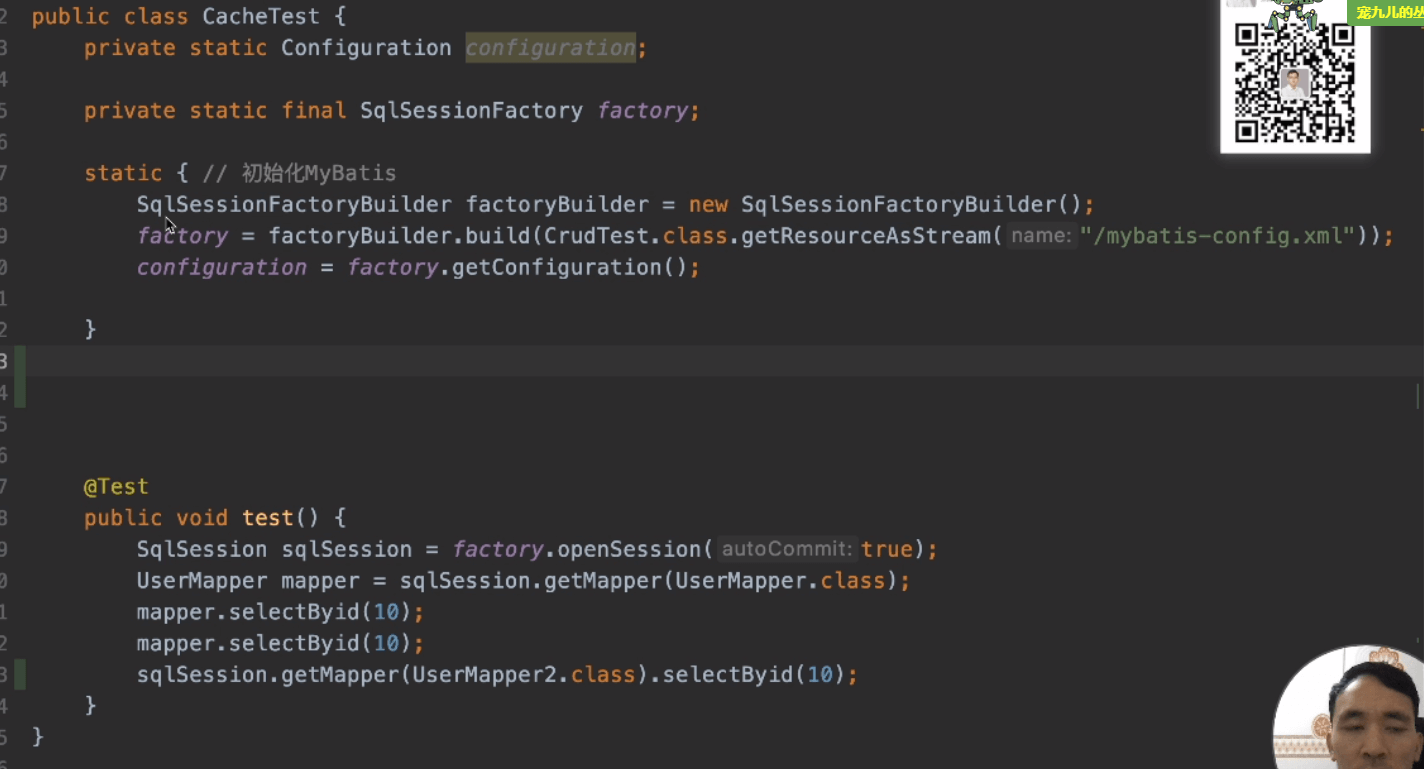The height and width of the screenshot is (769, 1424).
Task: Click the highlighted "configuration" field declaration
Action: coord(550,48)
